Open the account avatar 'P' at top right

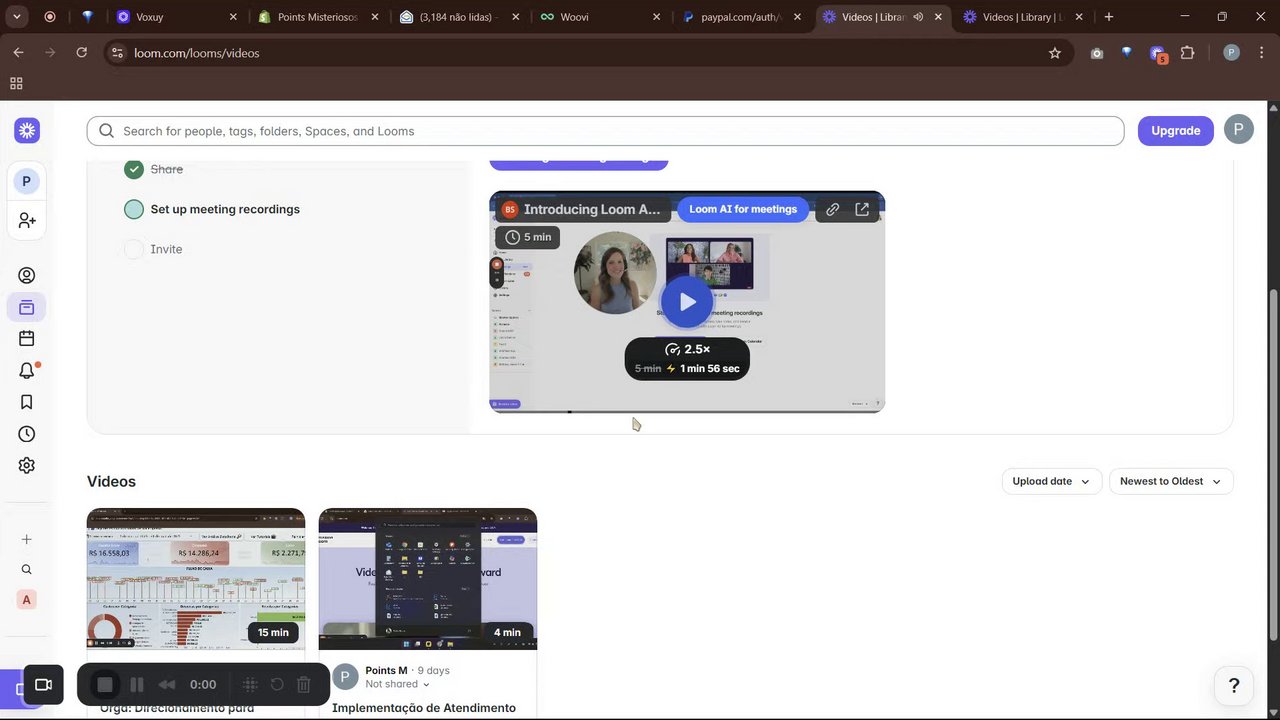[x=1239, y=130]
